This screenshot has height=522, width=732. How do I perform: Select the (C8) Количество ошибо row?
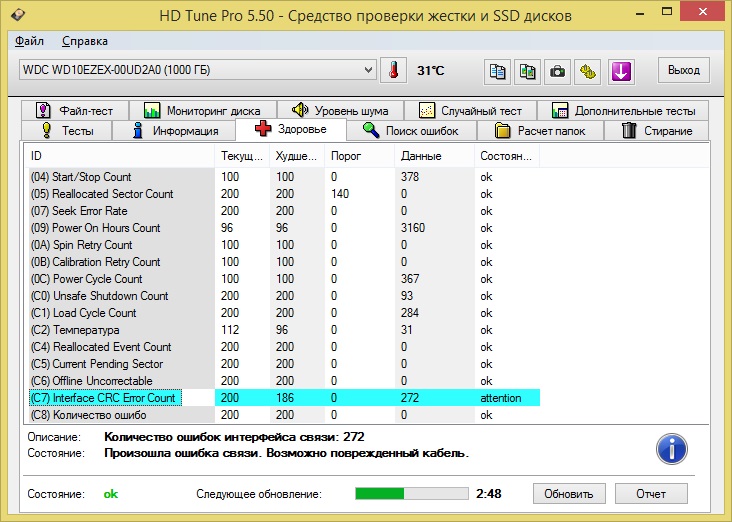coord(282,415)
